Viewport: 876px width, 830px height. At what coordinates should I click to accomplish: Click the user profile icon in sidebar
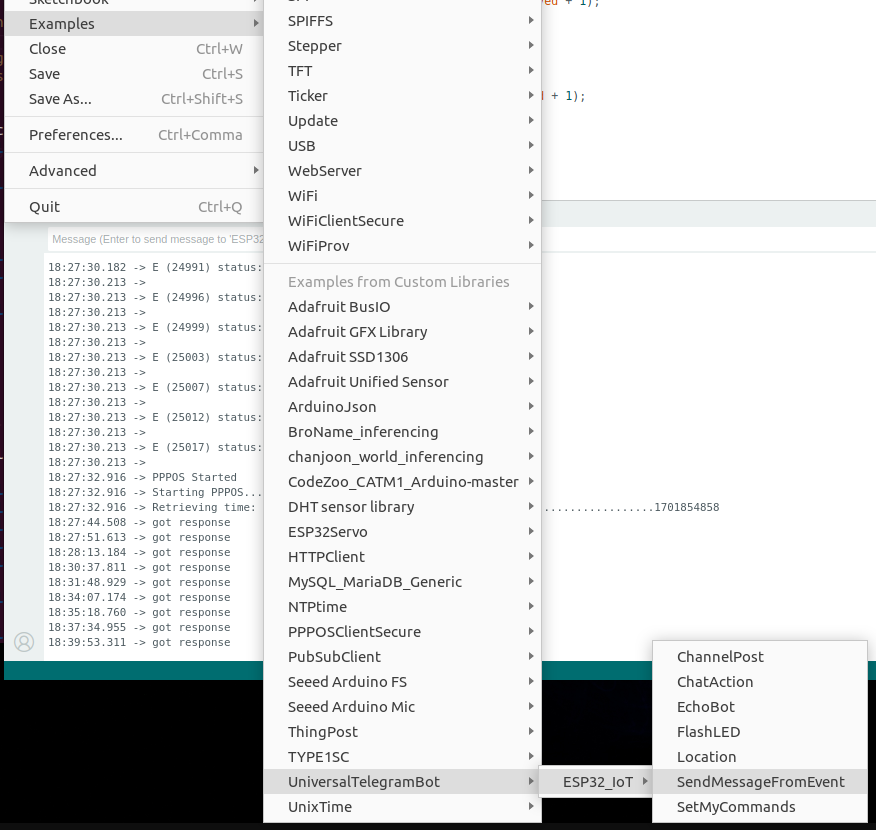[24, 642]
